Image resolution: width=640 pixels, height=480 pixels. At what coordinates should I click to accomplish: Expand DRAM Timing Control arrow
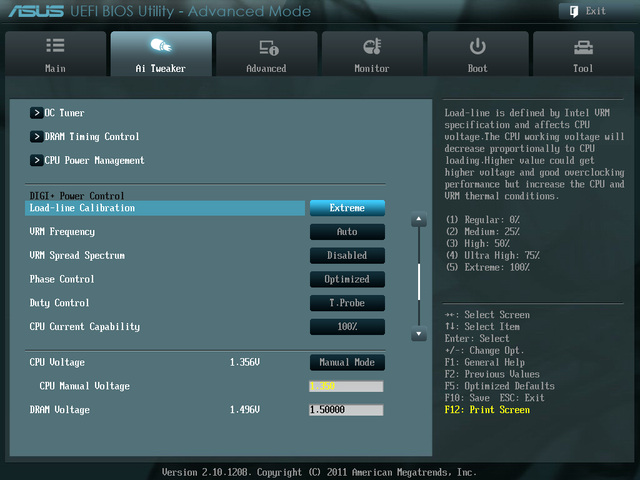(36, 136)
